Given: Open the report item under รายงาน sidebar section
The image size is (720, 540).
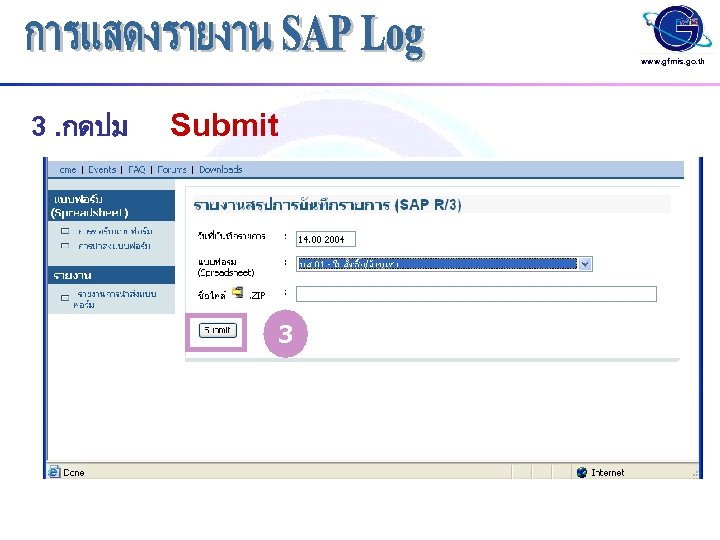Looking at the screenshot, I should coord(115,298).
